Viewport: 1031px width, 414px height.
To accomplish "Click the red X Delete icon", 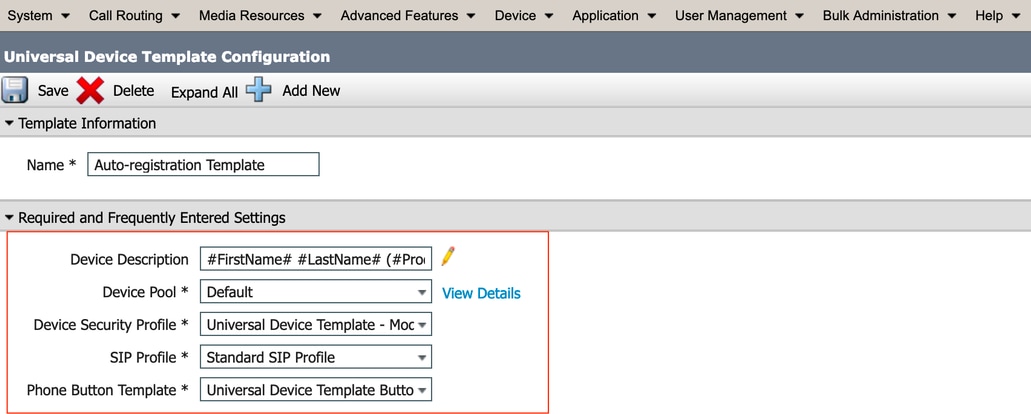I will (90, 91).
